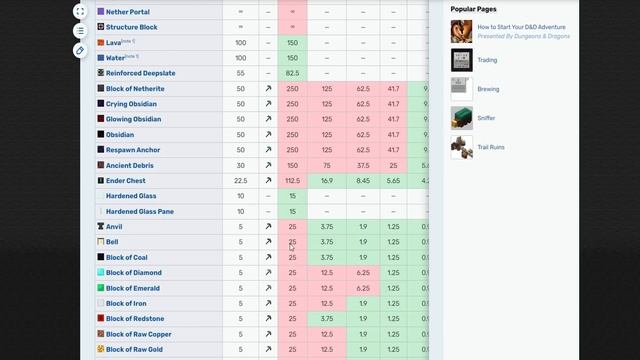Click the Block of Diamond icon

(x=101, y=272)
